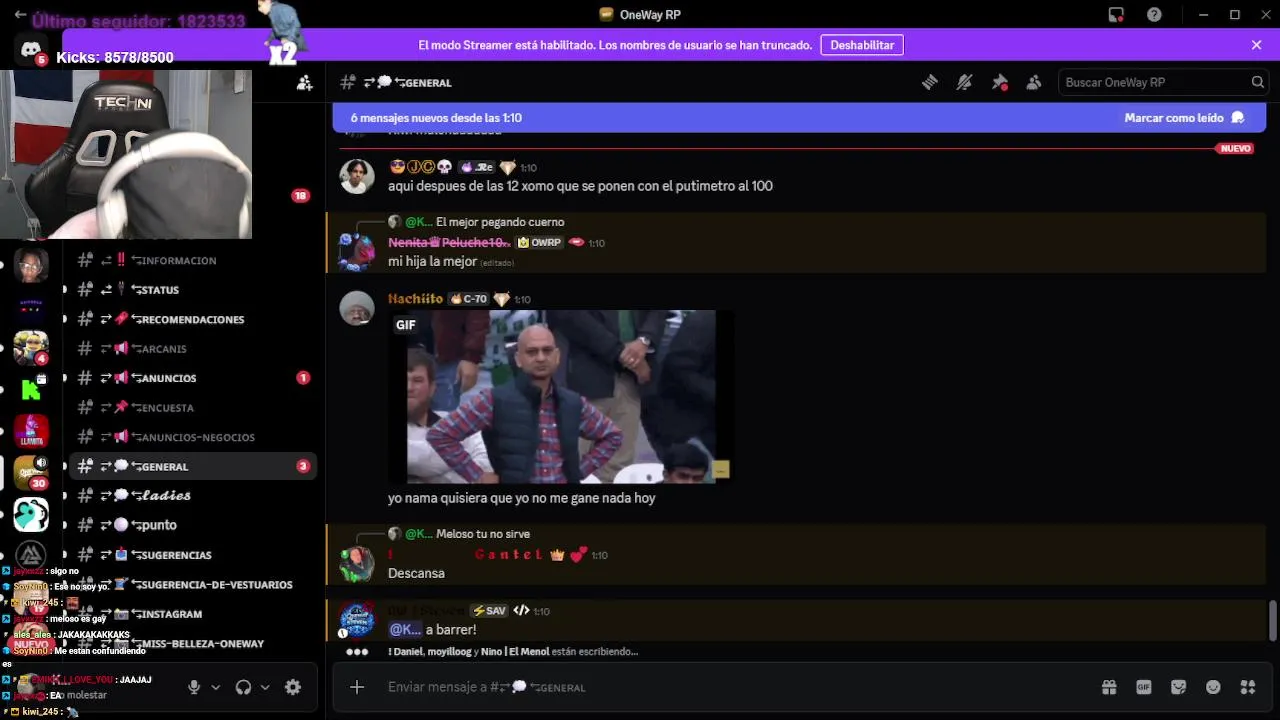
Task: Click the Deshabilitar streamer mode button
Action: [862, 45]
